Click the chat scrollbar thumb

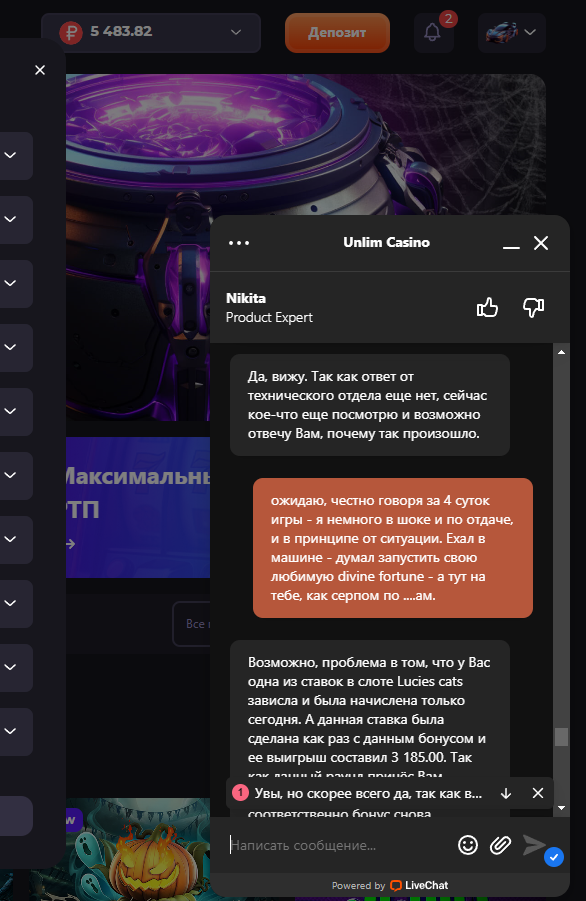point(561,737)
